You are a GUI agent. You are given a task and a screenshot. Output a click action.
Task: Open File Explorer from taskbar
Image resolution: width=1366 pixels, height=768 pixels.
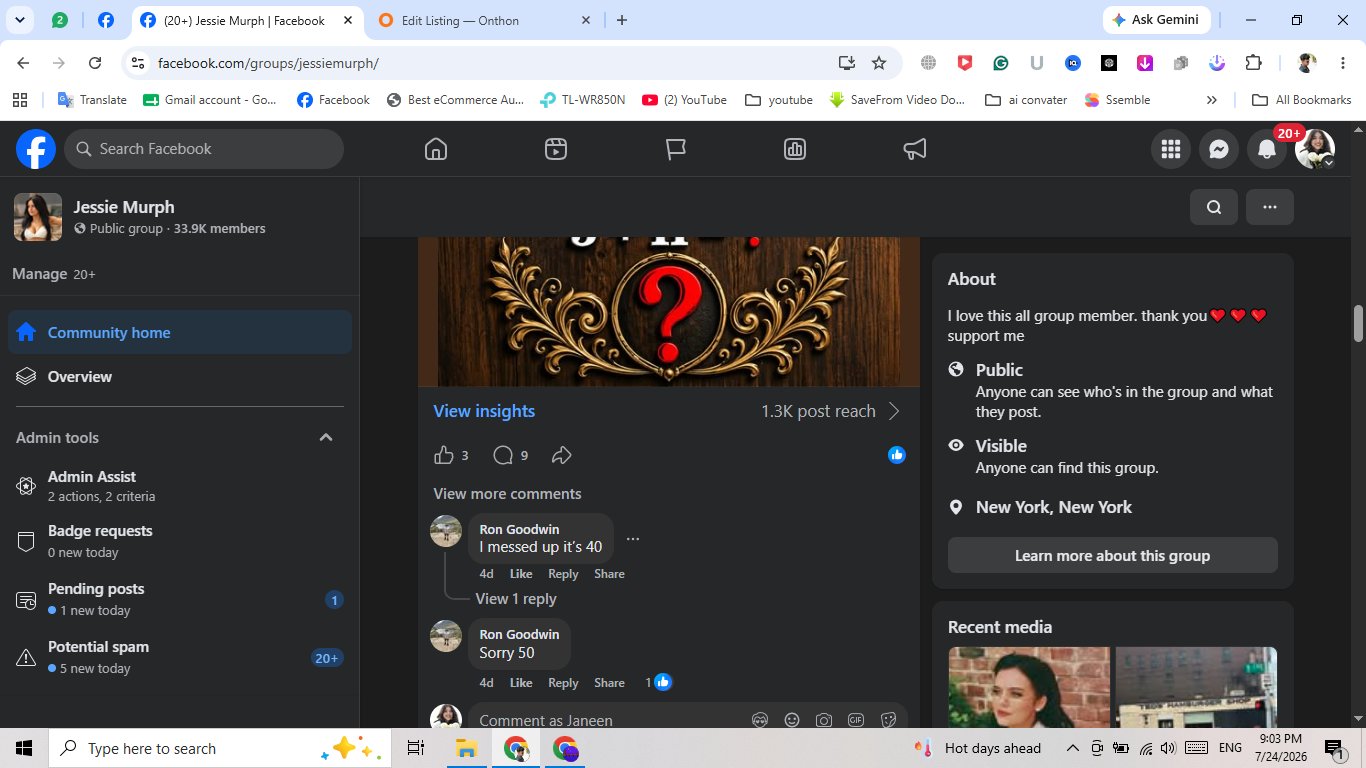coord(465,748)
